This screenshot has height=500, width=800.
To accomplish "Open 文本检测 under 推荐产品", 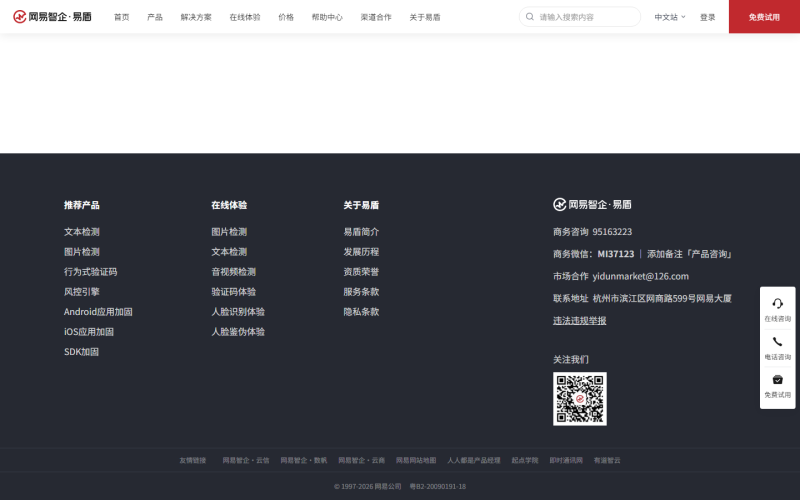I will [x=82, y=232].
